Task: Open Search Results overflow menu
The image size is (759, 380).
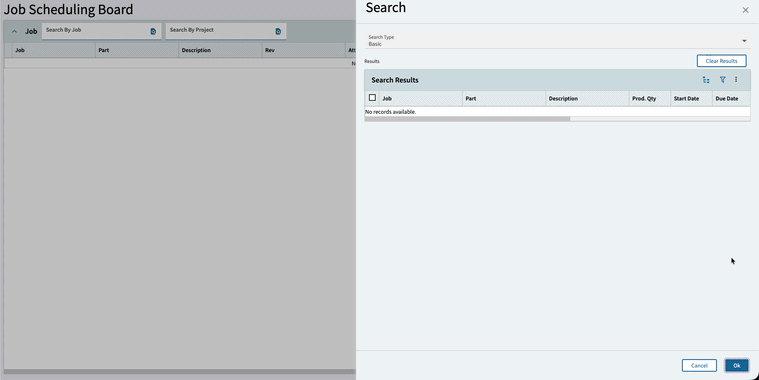Action: coord(736,80)
